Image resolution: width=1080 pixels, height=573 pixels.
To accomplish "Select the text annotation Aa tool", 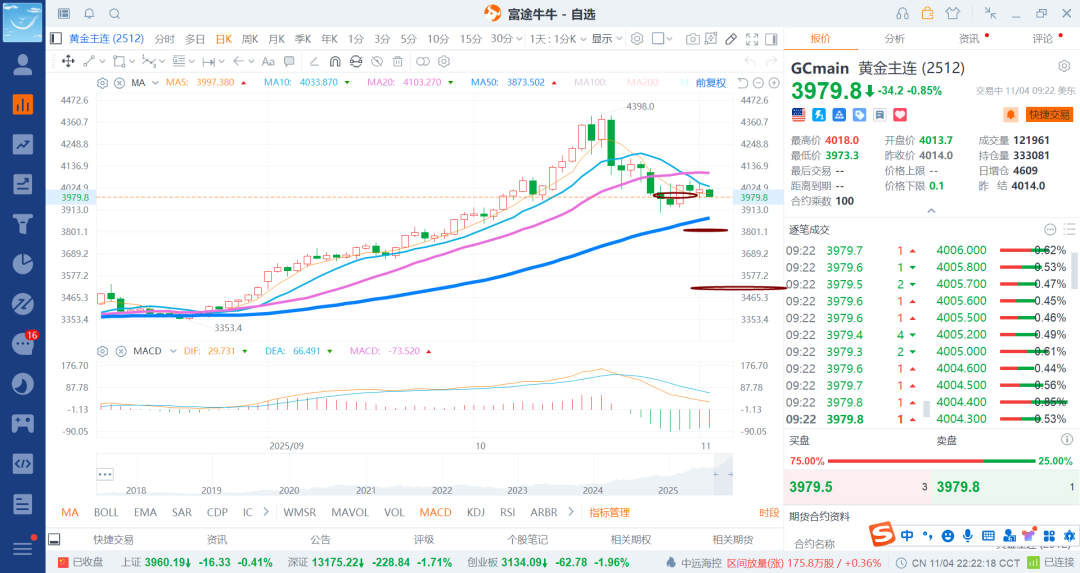I will pyautogui.click(x=268, y=61).
